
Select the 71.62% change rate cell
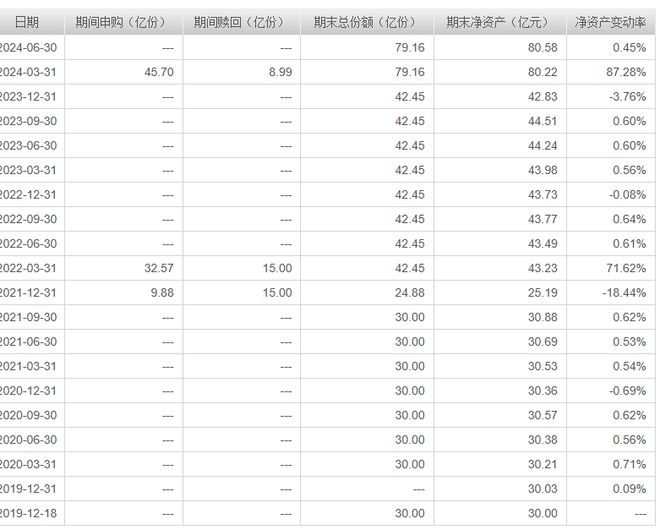(x=626, y=268)
